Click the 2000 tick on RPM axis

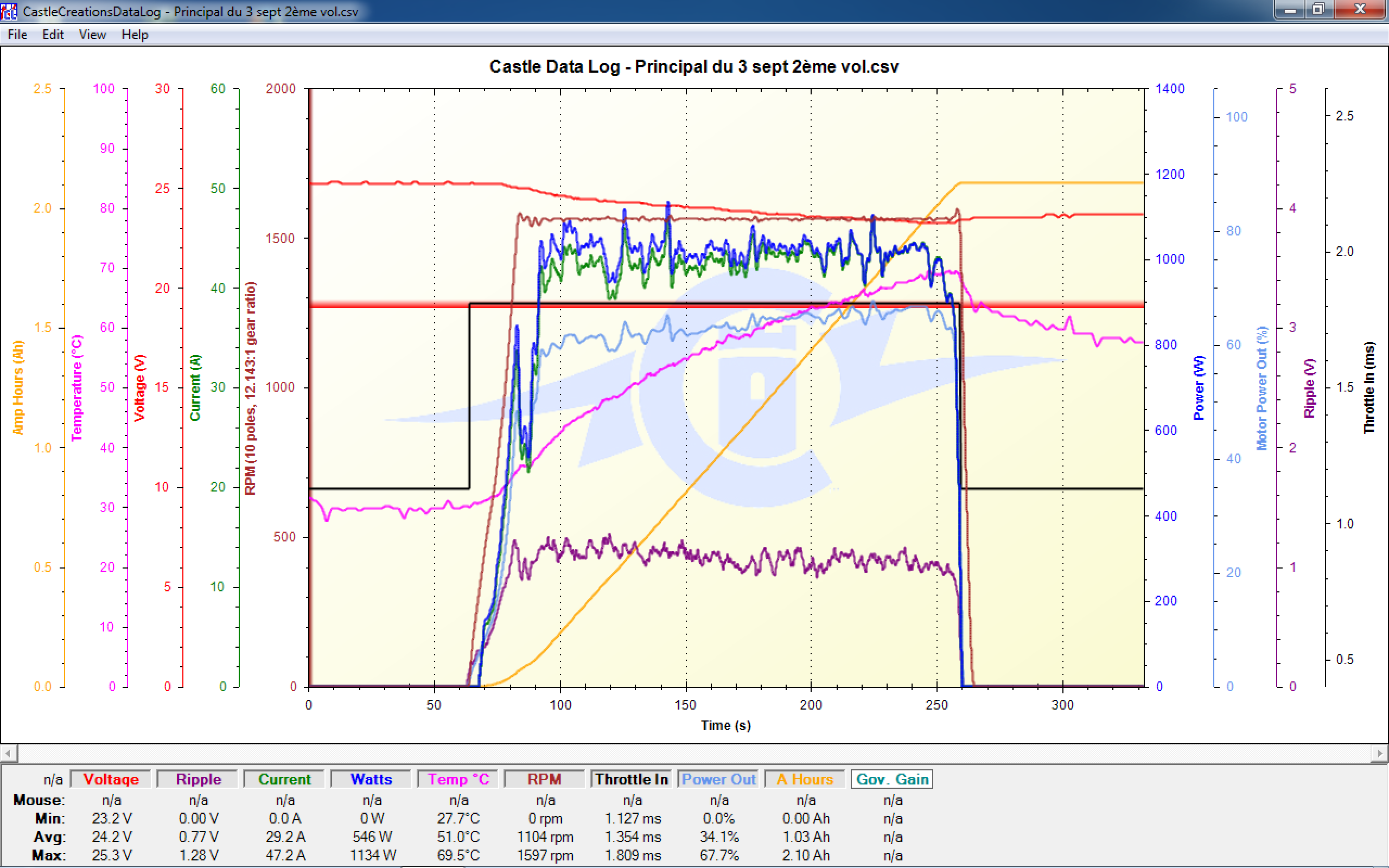coord(281,88)
